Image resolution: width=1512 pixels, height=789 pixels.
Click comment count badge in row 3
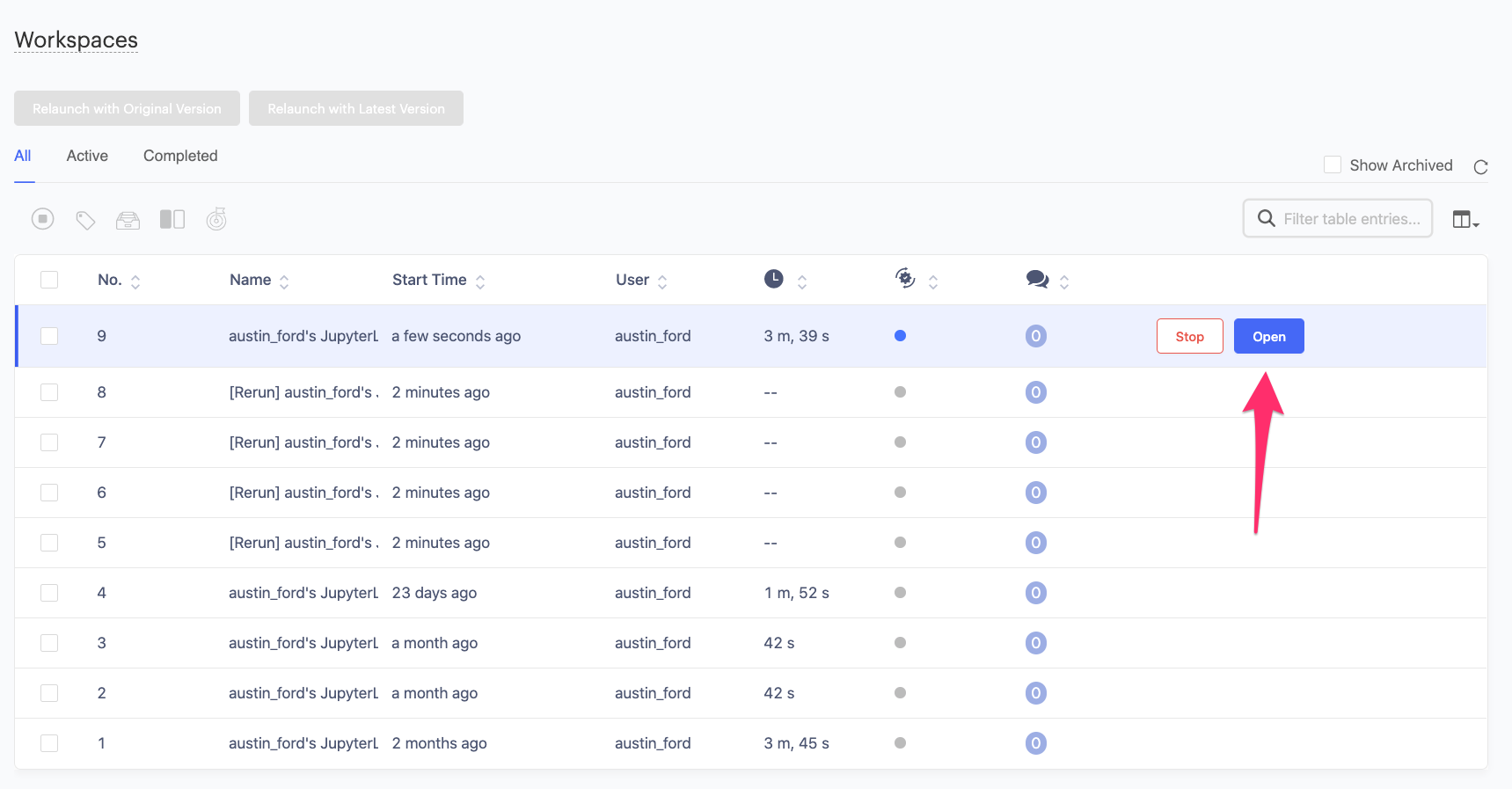(x=1036, y=643)
